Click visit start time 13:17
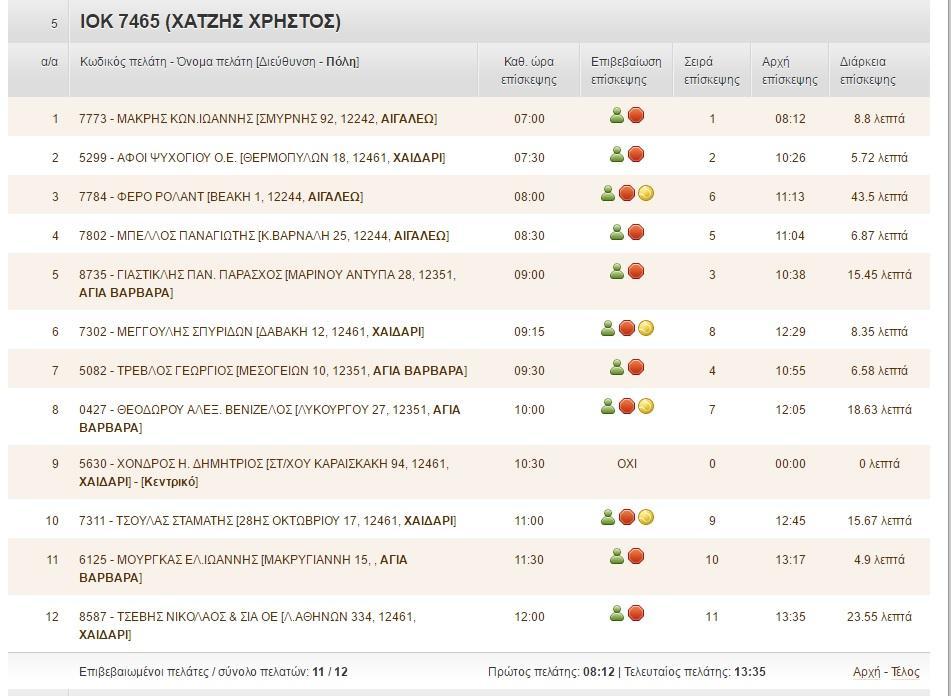The image size is (951, 696). click(790, 560)
